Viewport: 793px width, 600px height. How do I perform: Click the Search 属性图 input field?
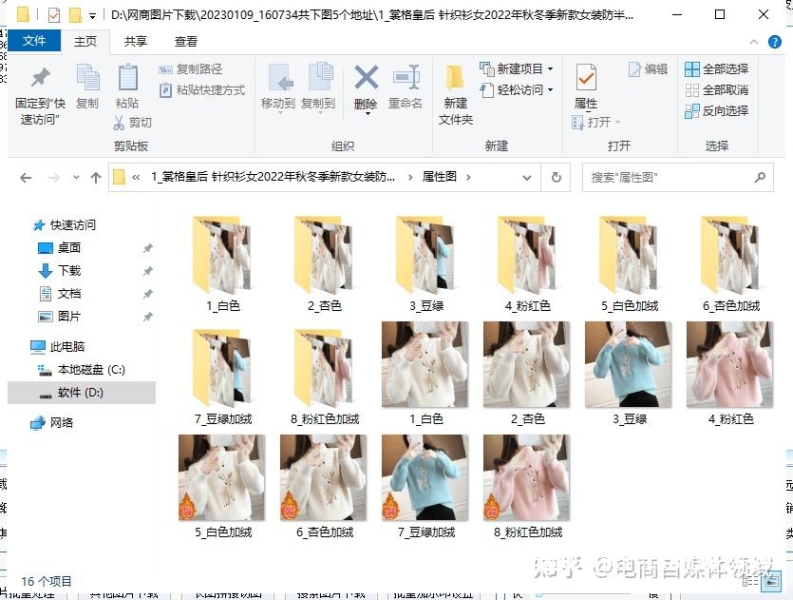[x=678, y=178]
